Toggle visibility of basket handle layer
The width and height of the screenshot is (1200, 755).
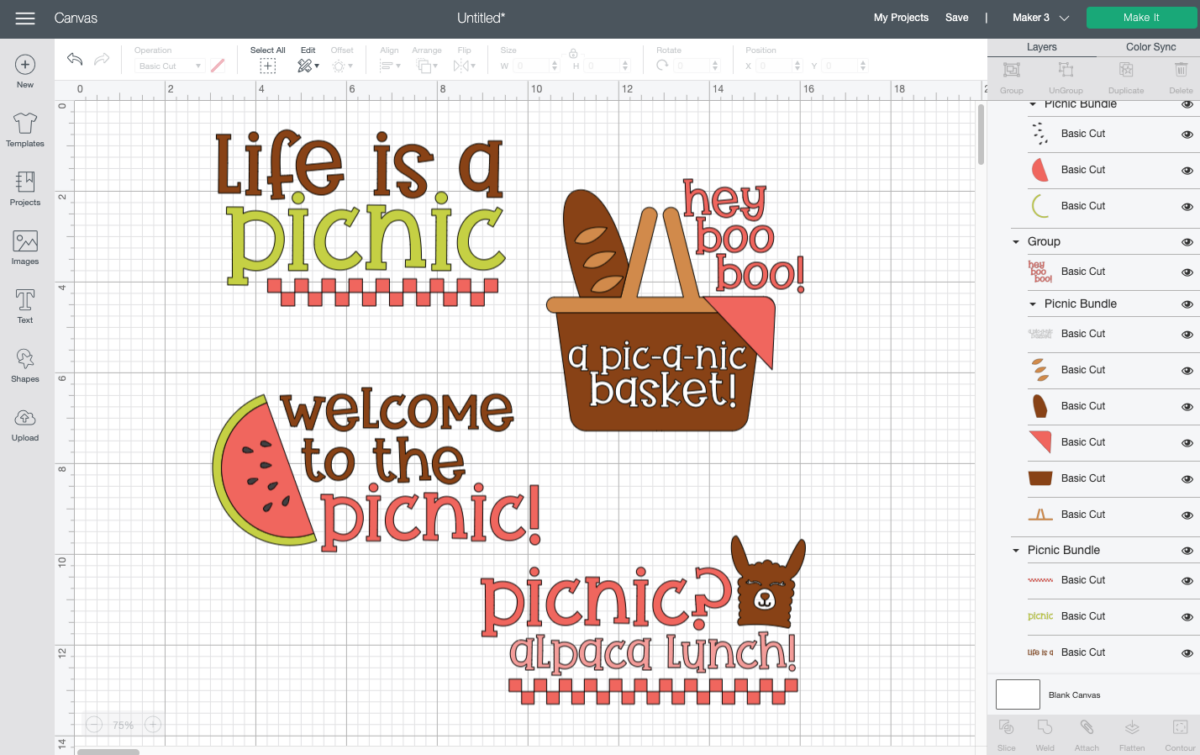tap(1187, 514)
